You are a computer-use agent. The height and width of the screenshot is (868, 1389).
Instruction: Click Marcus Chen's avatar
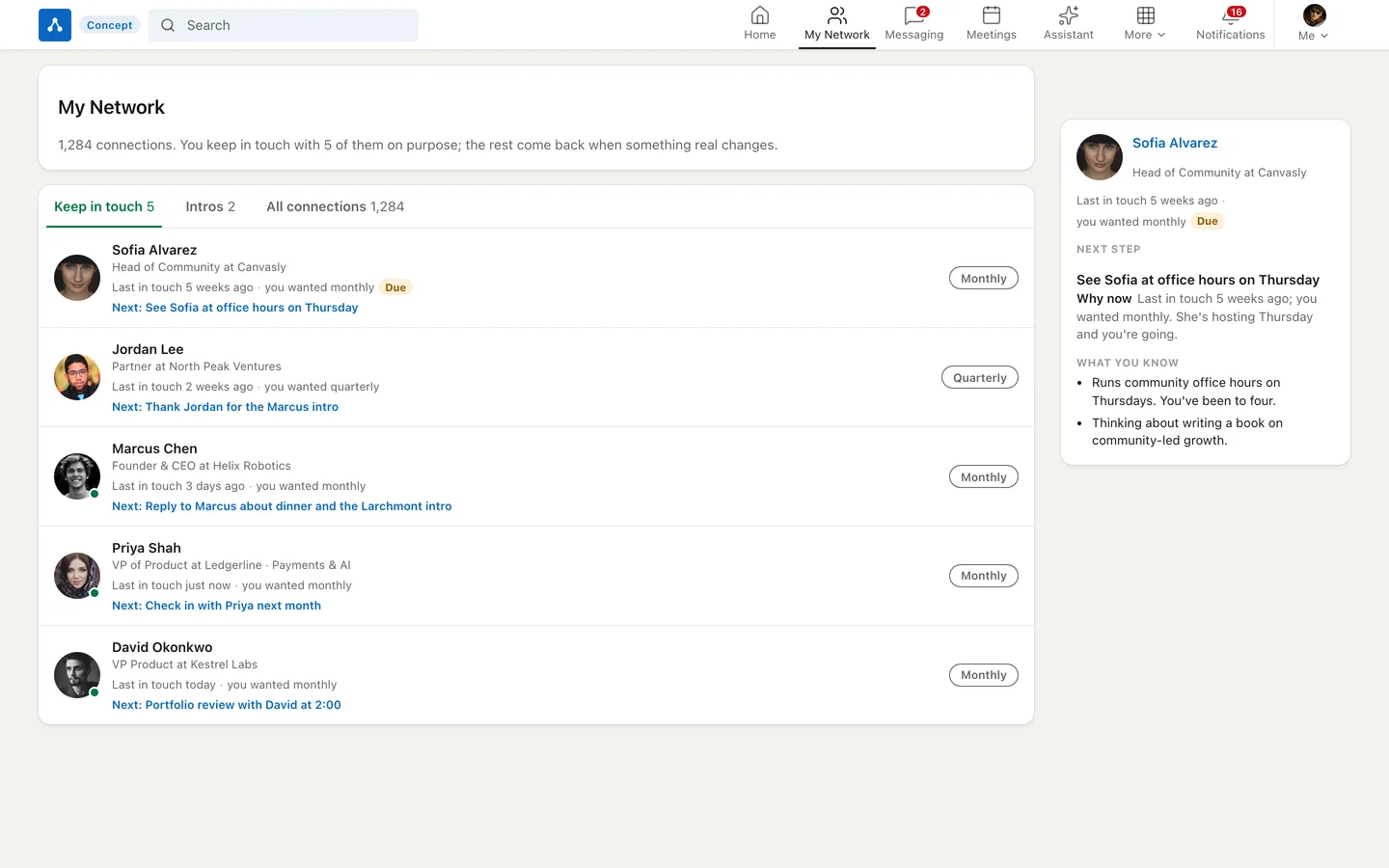77,476
